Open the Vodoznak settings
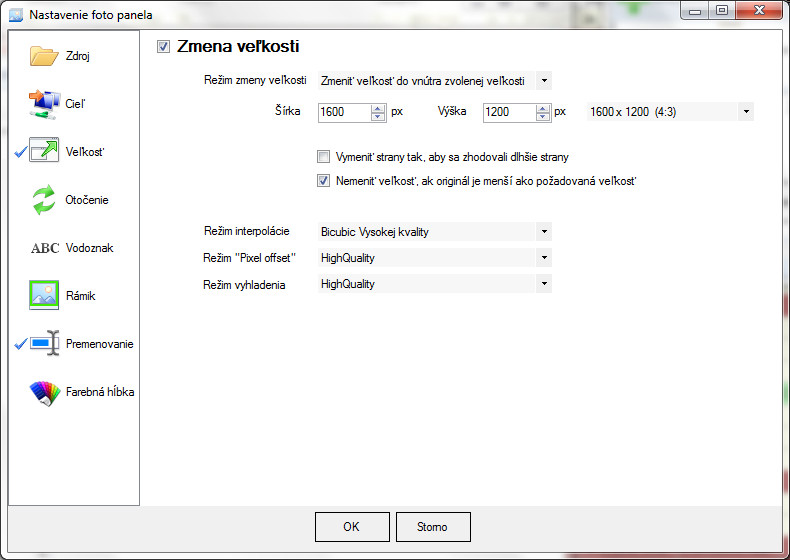The width and height of the screenshot is (790, 560). point(90,248)
